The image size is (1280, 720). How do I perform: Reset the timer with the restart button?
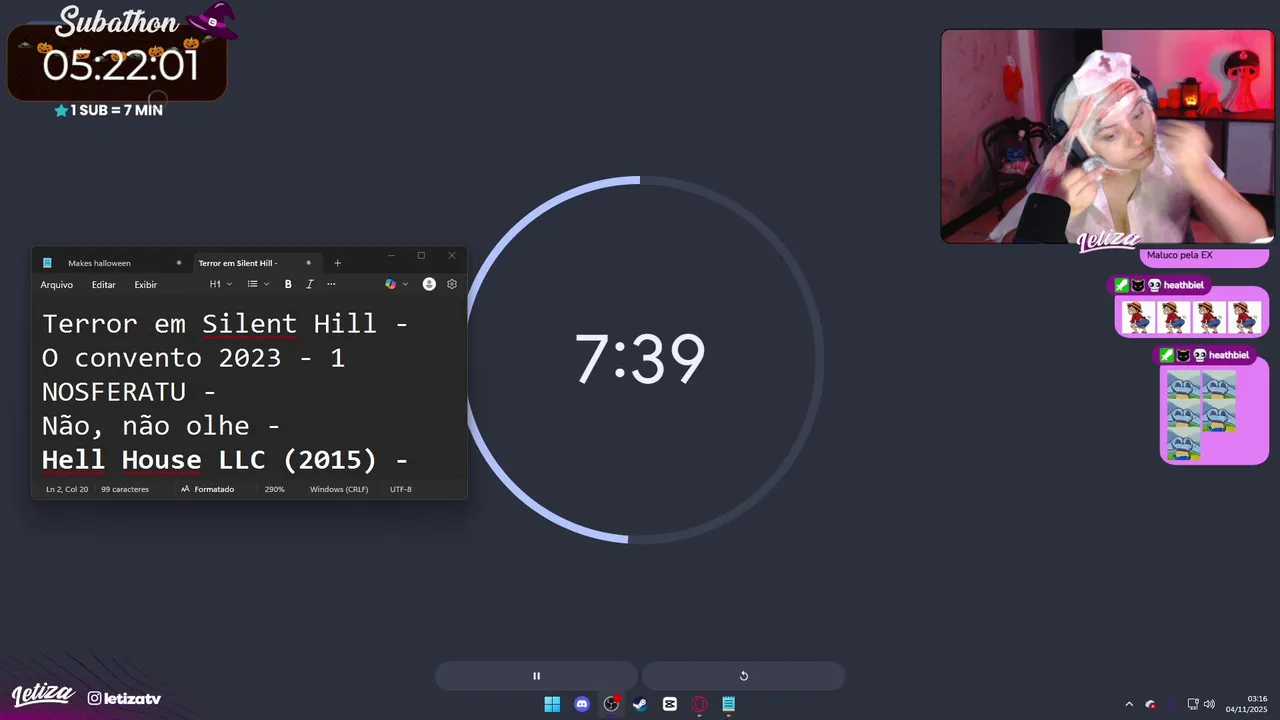pos(743,676)
